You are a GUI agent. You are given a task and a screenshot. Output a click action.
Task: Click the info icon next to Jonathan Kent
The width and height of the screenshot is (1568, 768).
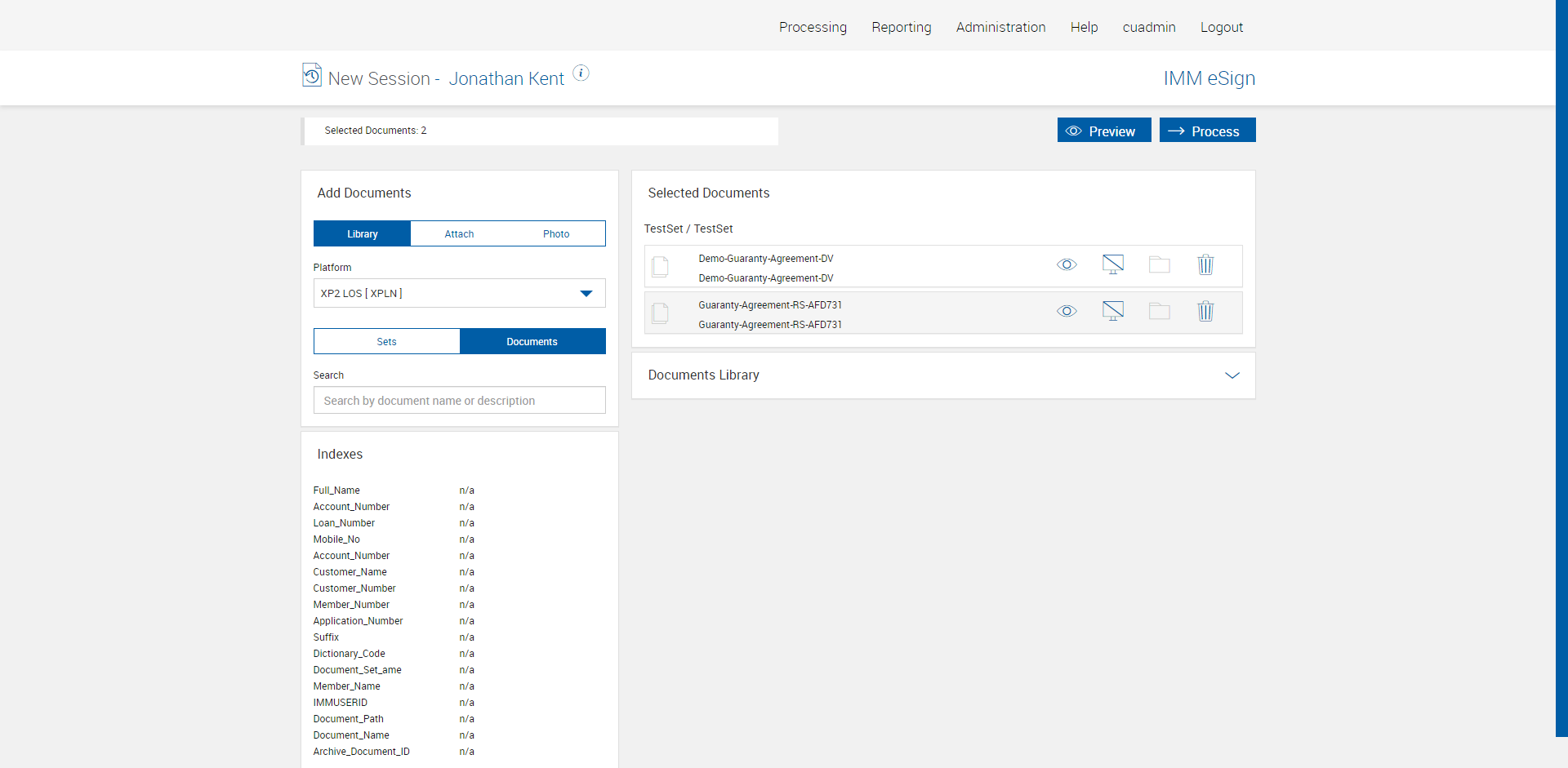coord(581,73)
